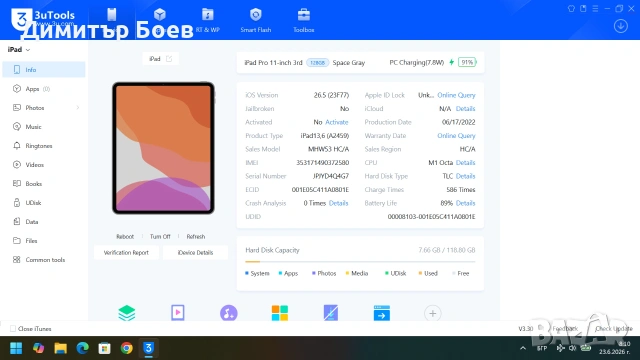The width and height of the screenshot is (640, 360).
Task: Open the Apps sidebar section
Action: (44, 89)
